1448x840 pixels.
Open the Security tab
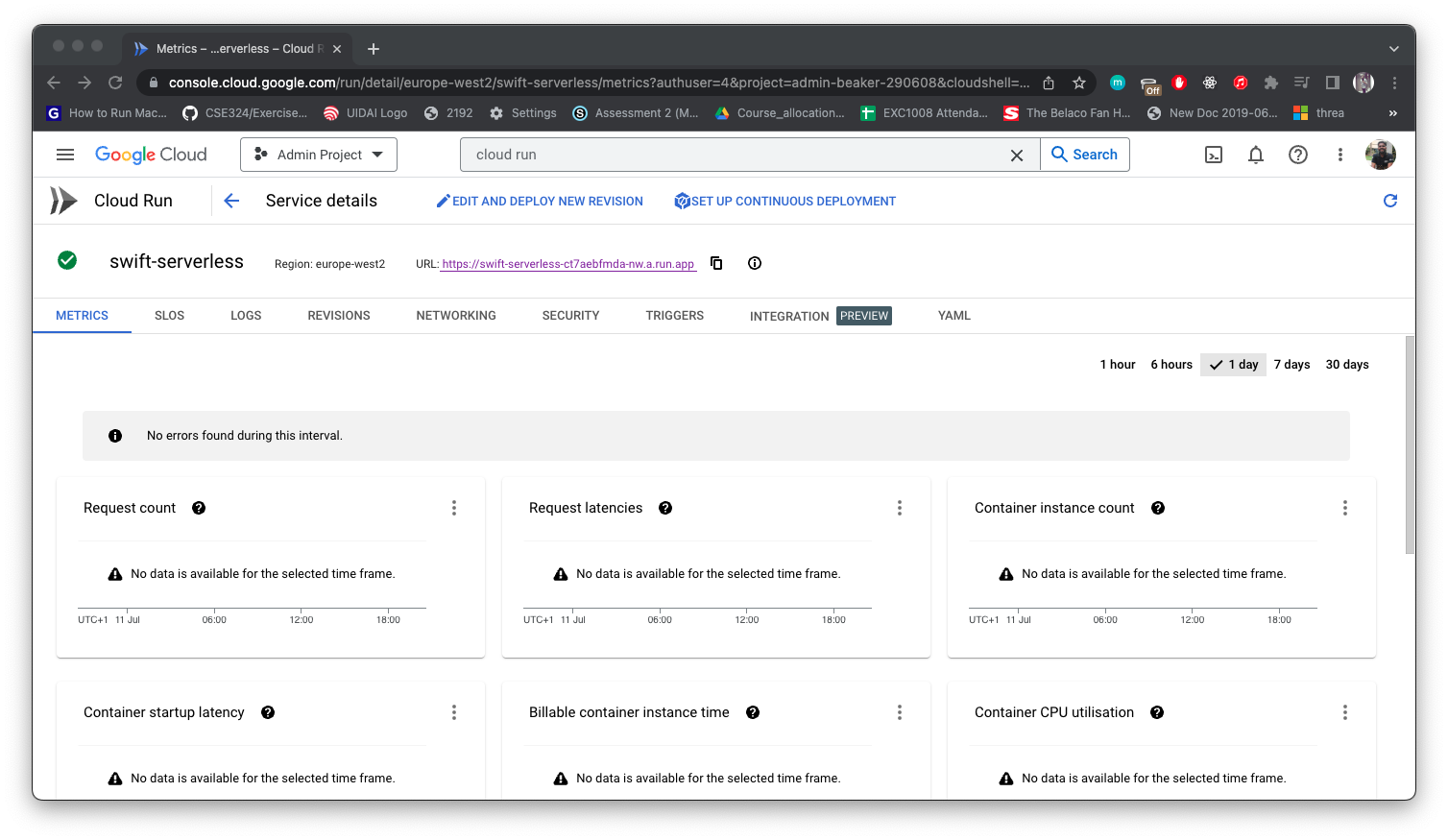(x=570, y=316)
